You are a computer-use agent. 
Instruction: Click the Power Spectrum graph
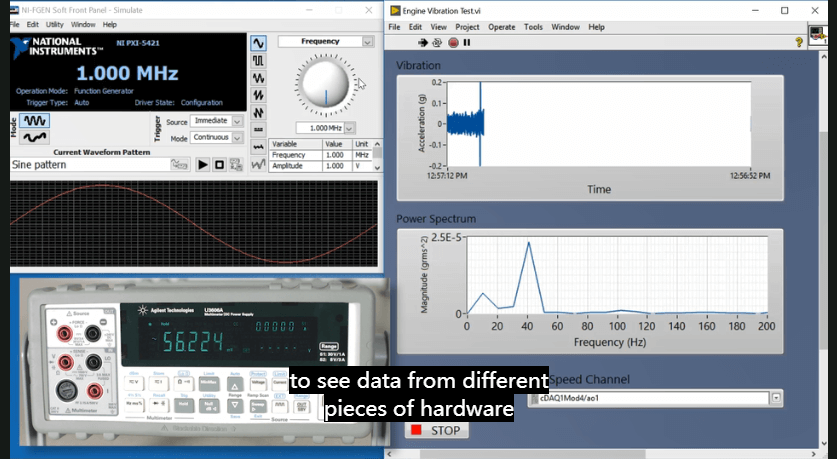coord(617,275)
